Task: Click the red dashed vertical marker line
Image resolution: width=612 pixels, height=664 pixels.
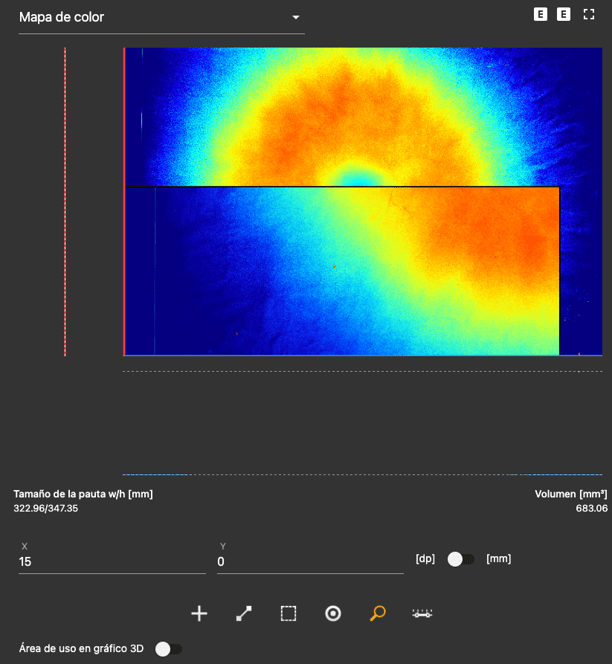Action: [x=65, y=200]
